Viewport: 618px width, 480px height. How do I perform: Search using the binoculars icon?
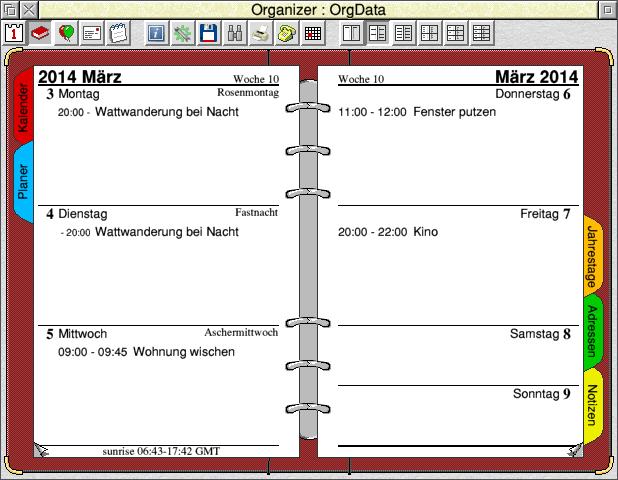pos(235,33)
